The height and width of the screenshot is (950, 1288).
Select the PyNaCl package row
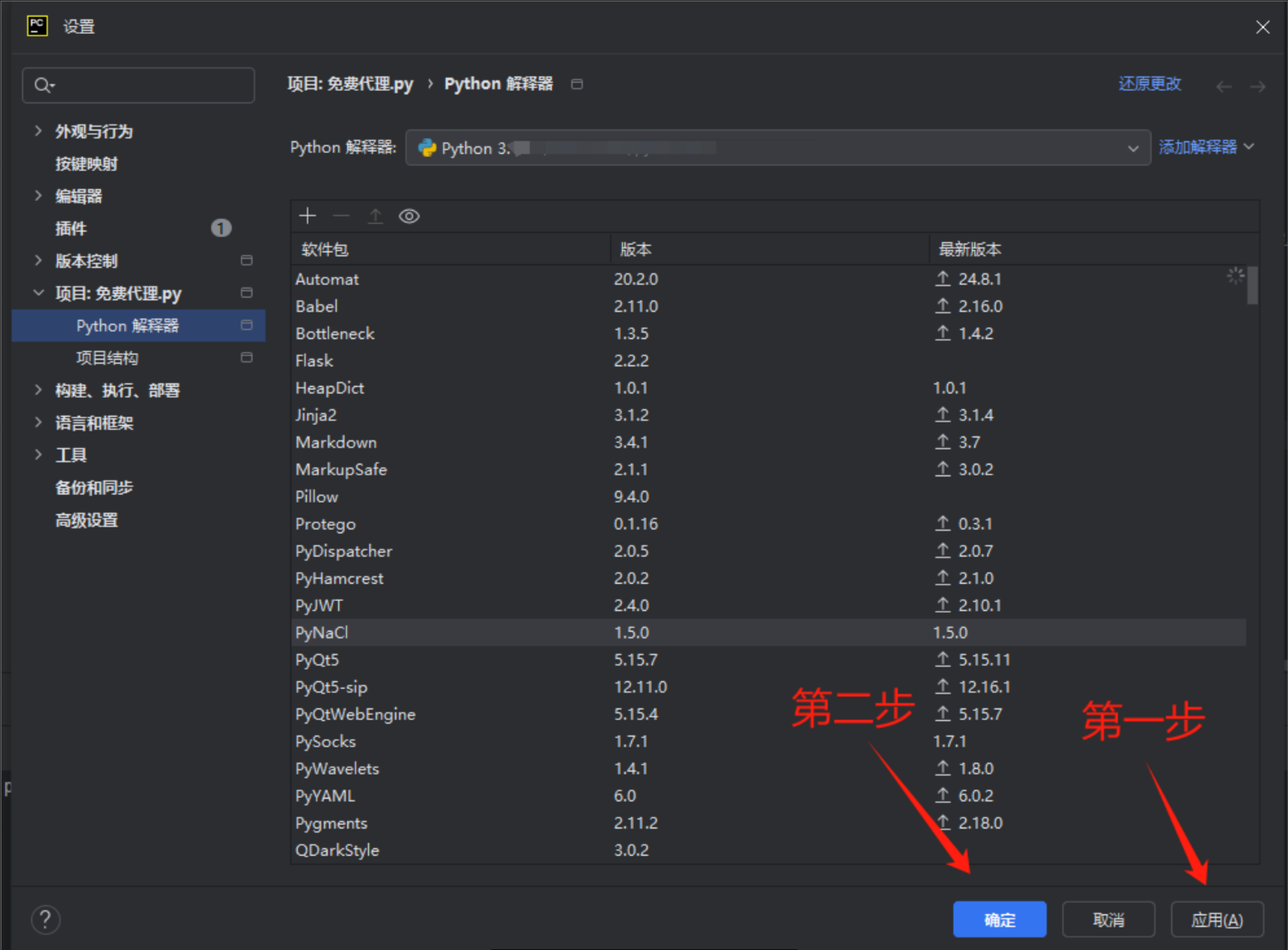coord(769,633)
